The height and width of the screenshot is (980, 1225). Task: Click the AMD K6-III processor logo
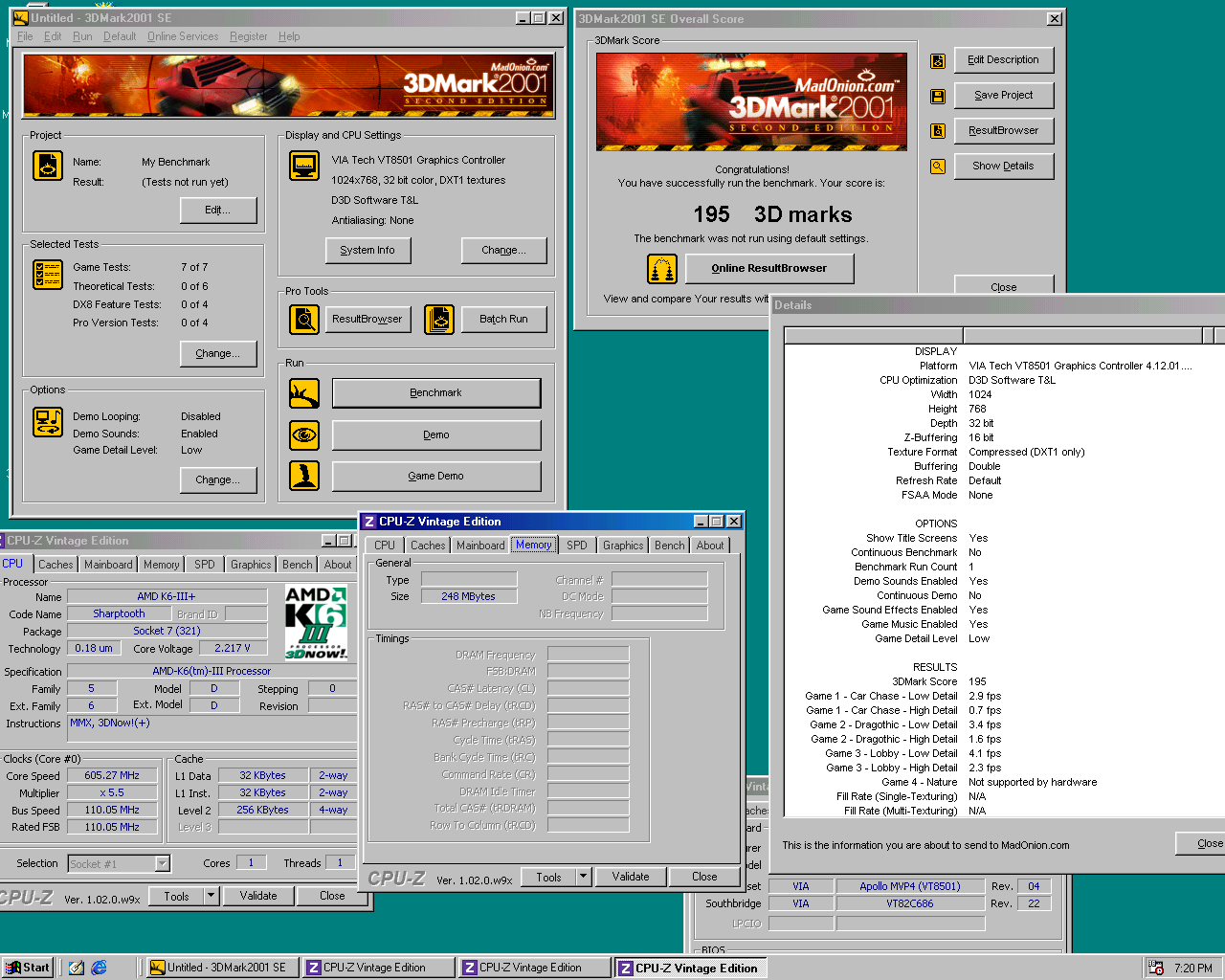coord(316,624)
